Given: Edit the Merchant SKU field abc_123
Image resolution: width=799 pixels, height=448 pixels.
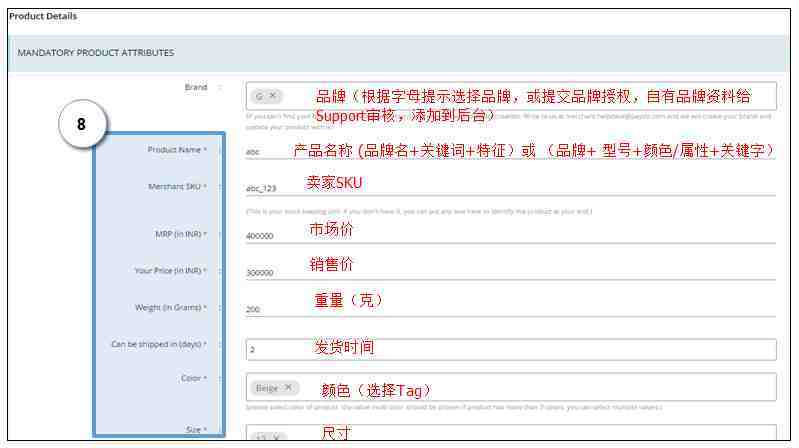Looking at the screenshot, I should click(511, 188).
